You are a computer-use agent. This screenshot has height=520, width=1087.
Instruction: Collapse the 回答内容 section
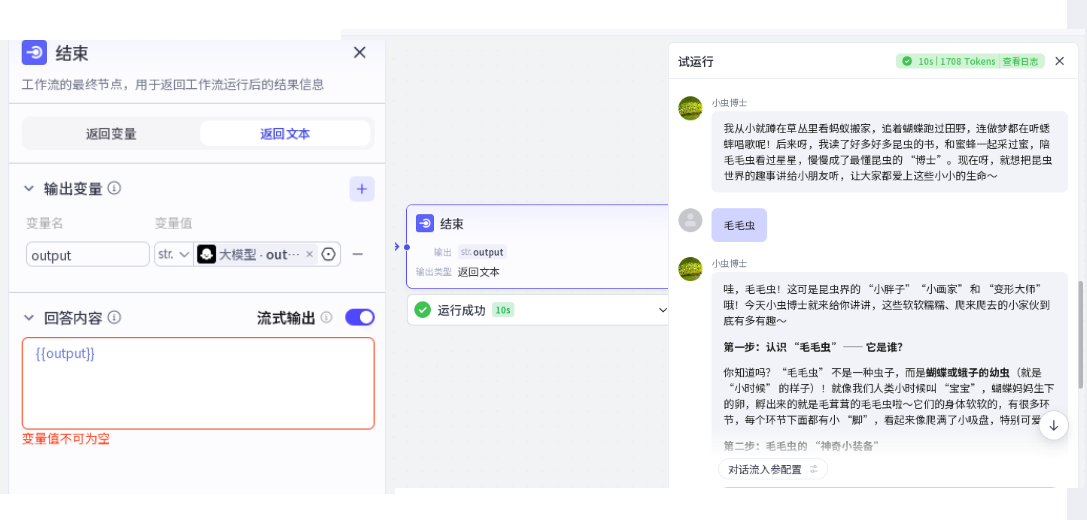pyautogui.click(x=29, y=318)
